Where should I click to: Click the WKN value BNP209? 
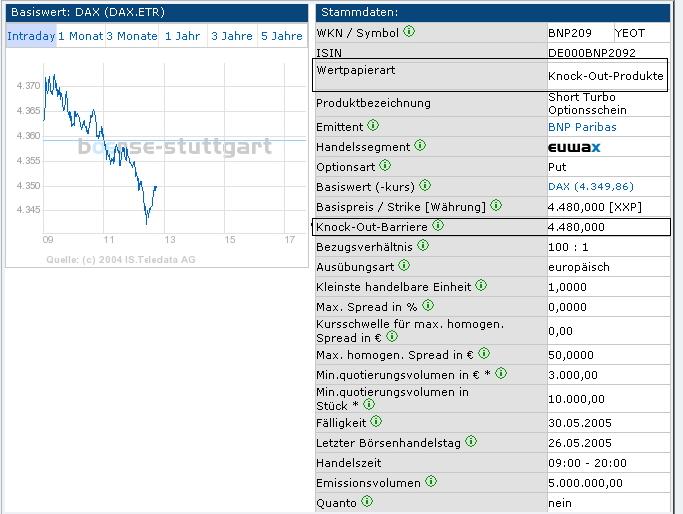570,33
